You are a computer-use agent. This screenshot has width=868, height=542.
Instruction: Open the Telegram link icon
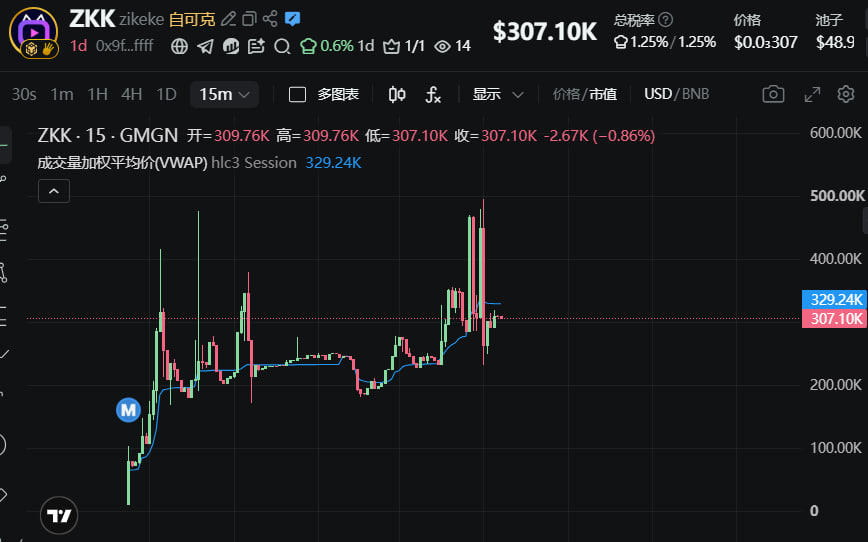tap(205, 46)
